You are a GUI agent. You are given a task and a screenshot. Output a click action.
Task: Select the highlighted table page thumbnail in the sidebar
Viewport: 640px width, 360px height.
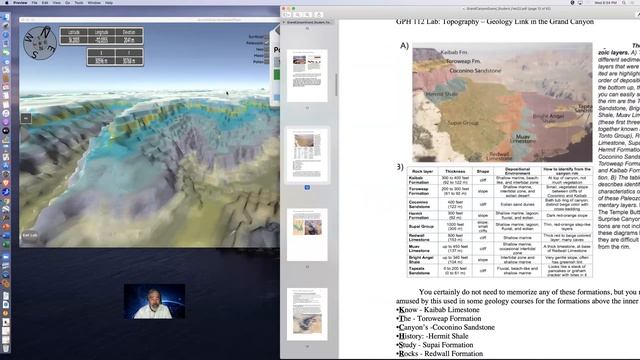click(307, 155)
